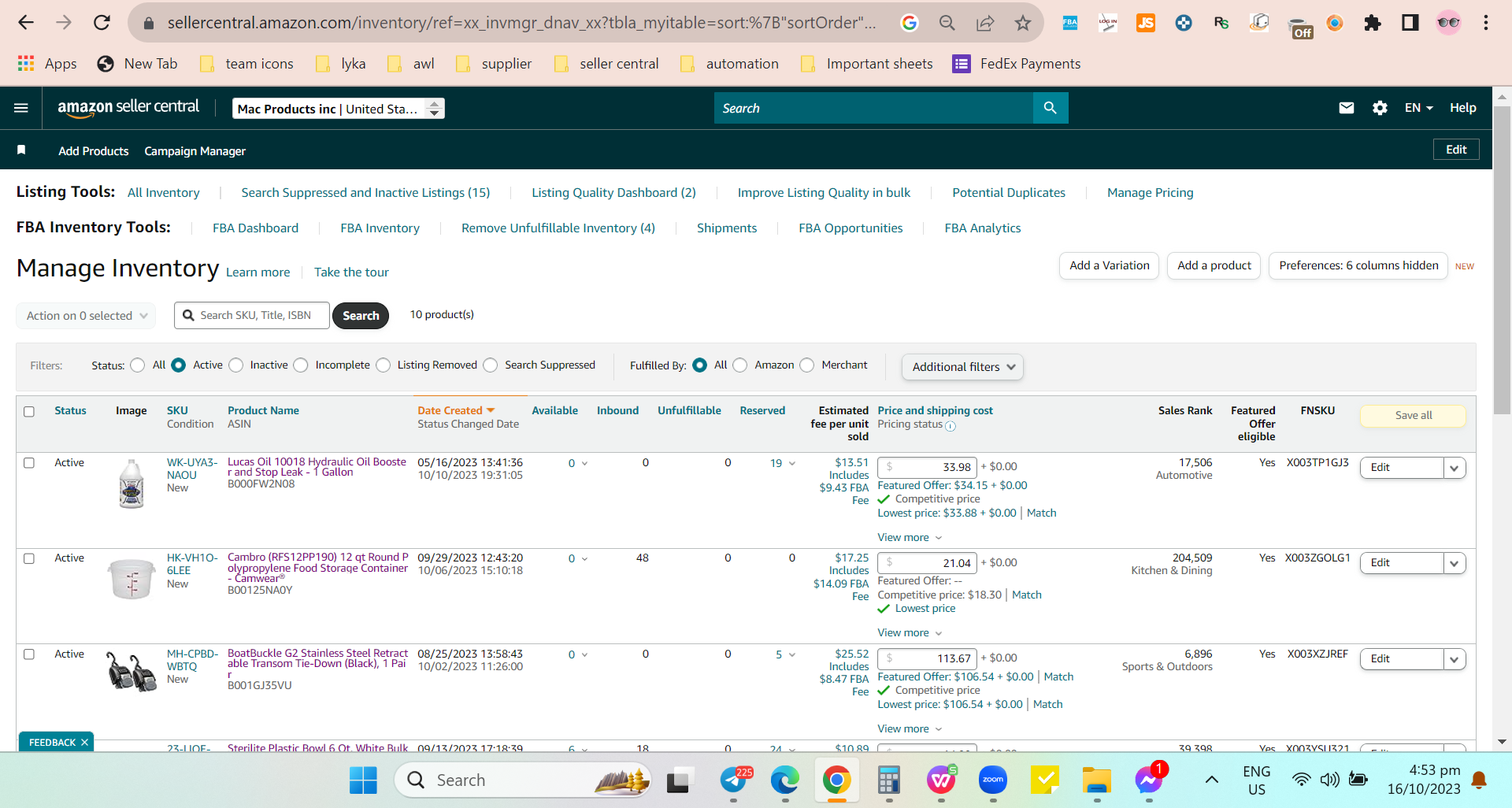
Task: Open the EN language dropdown
Action: (1418, 108)
